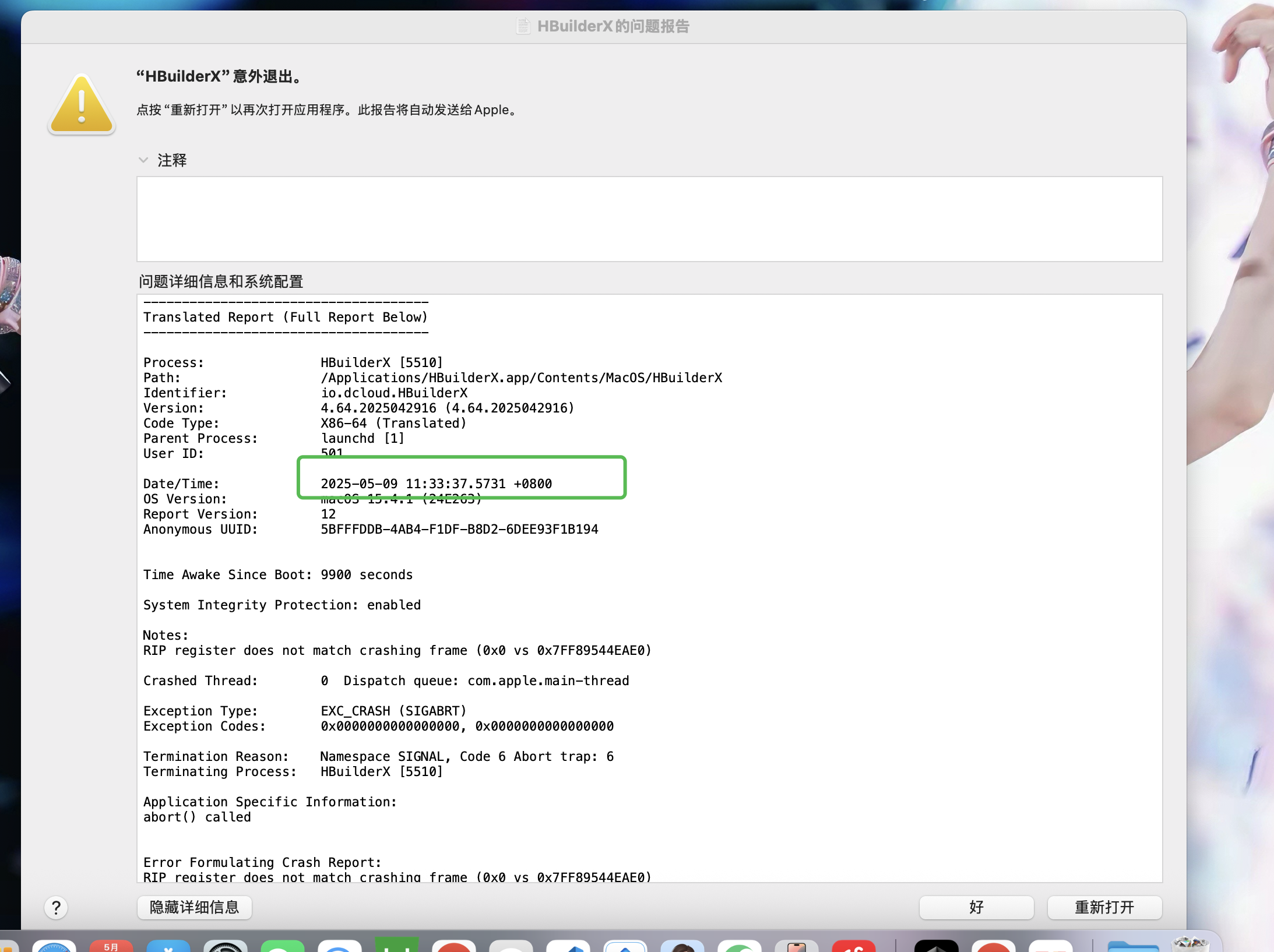Open help with the question mark button
The image size is (1274, 952).
click(x=56, y=907)
